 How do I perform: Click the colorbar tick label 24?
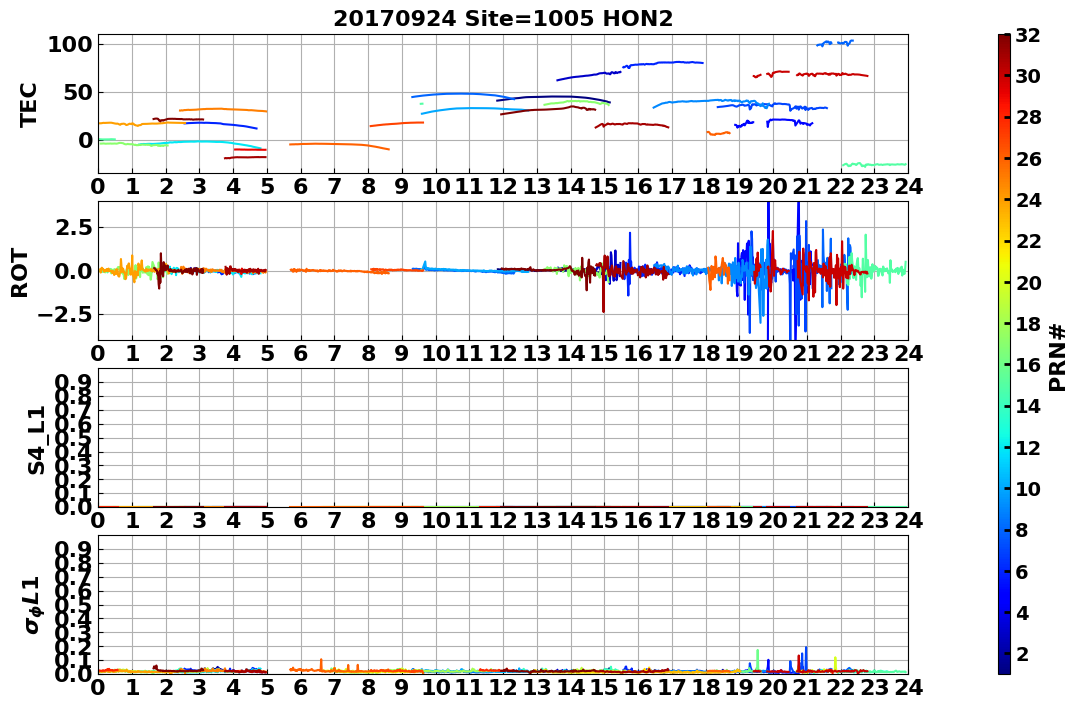1028,200
